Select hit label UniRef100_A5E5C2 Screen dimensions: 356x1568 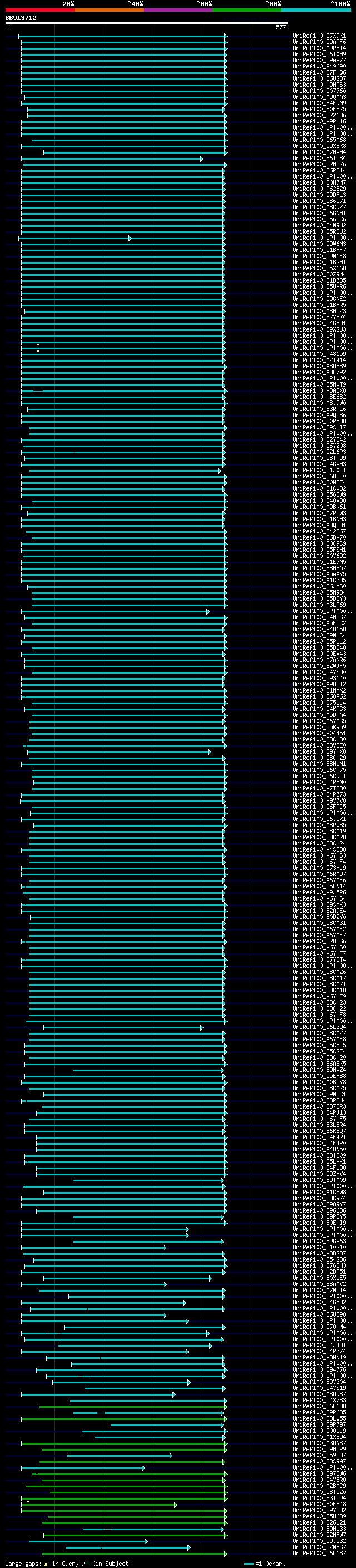[x=319, y=624]
